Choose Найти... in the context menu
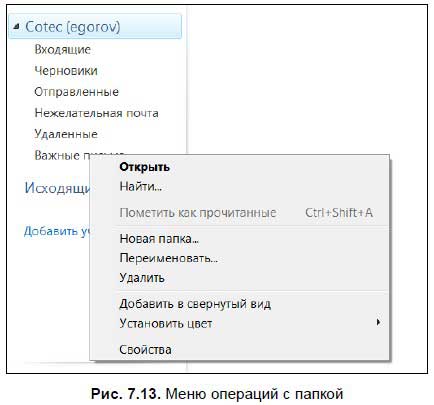 tap(141, 186)
